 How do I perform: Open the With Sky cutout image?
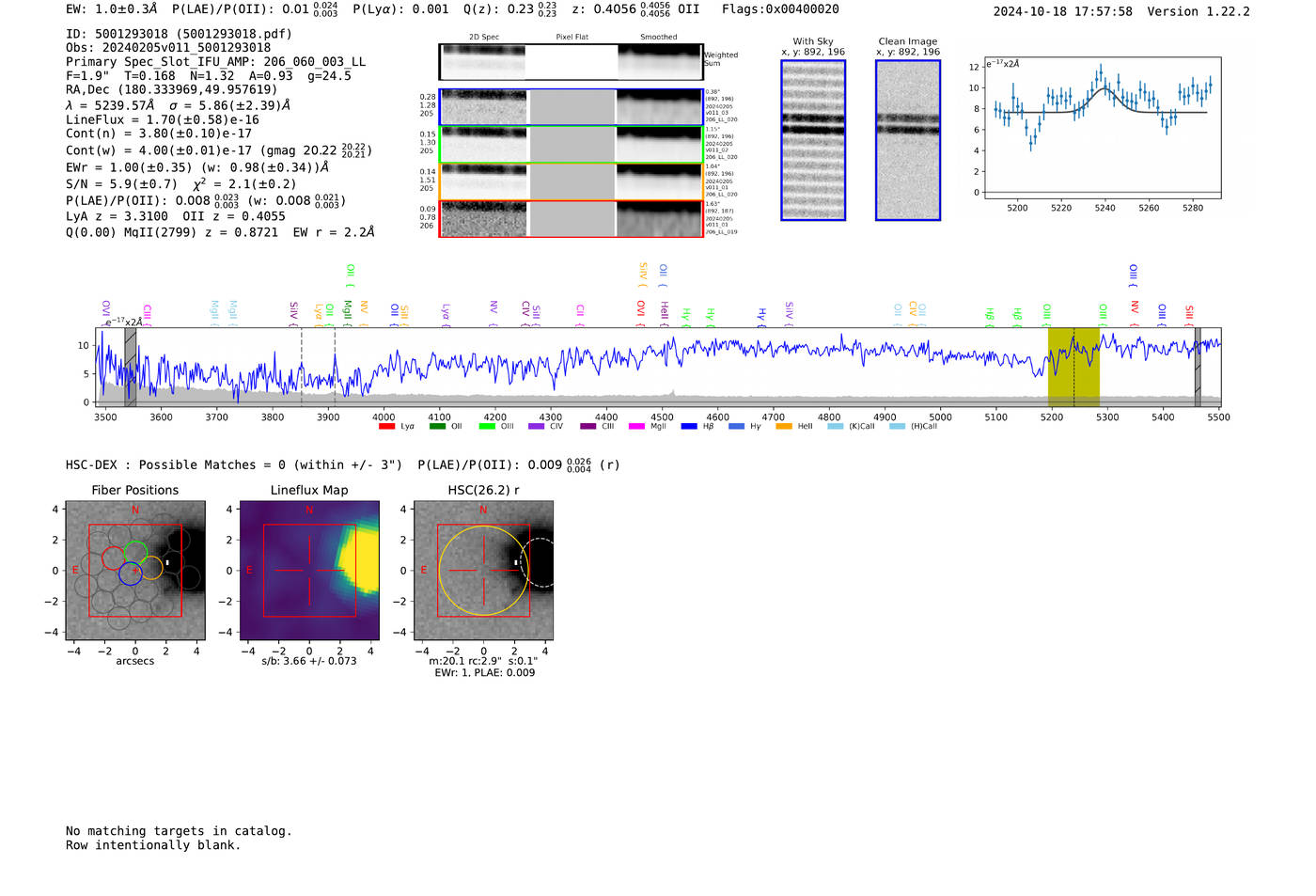(813, 140)
